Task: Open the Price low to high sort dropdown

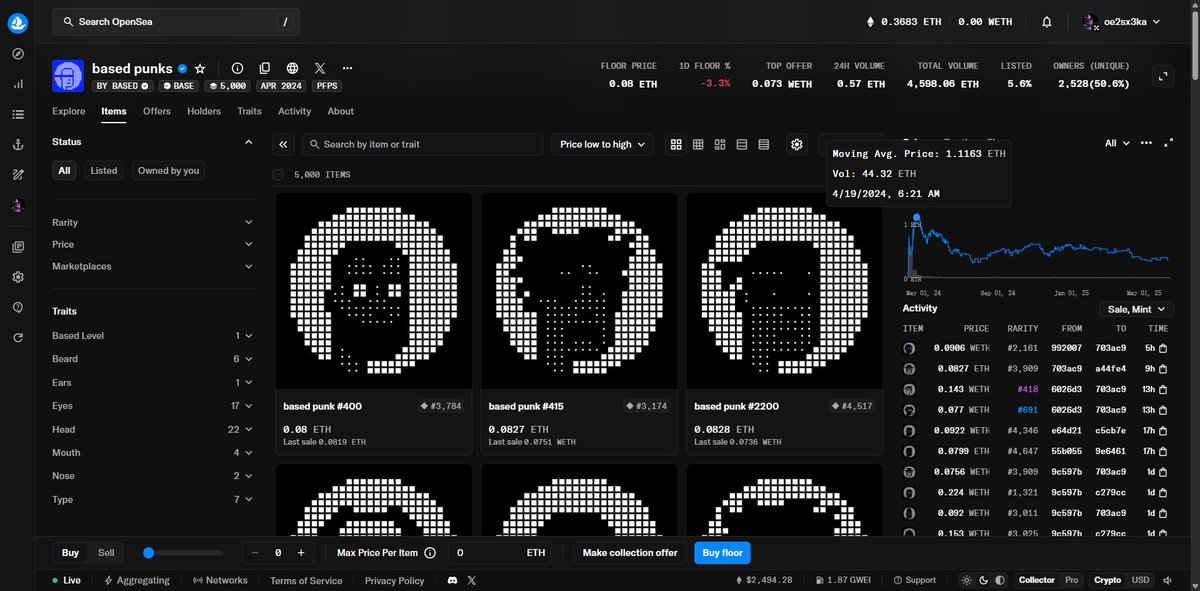Action: 602,145
